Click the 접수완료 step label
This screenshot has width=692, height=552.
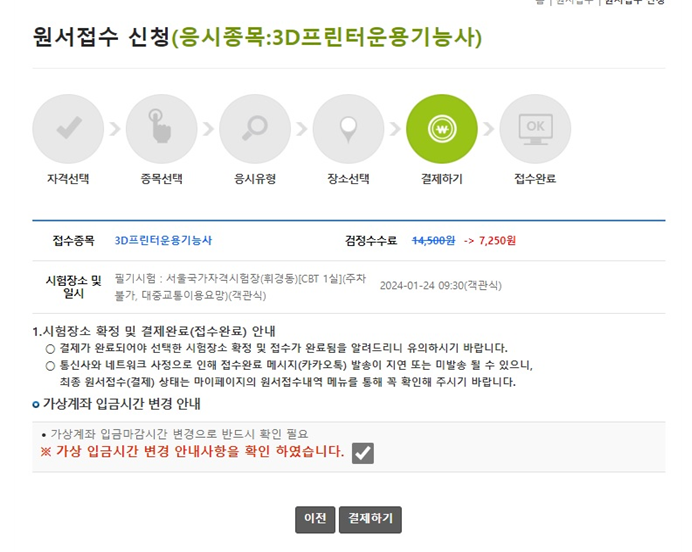click(535, 179)
